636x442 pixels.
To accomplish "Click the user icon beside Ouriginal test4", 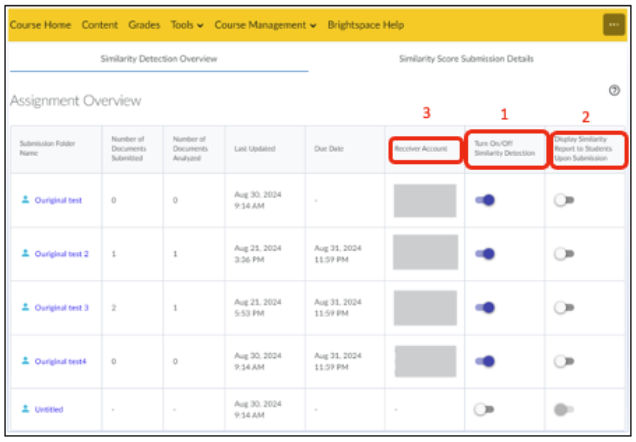I will pyautogui.click(x=25, y=361).
